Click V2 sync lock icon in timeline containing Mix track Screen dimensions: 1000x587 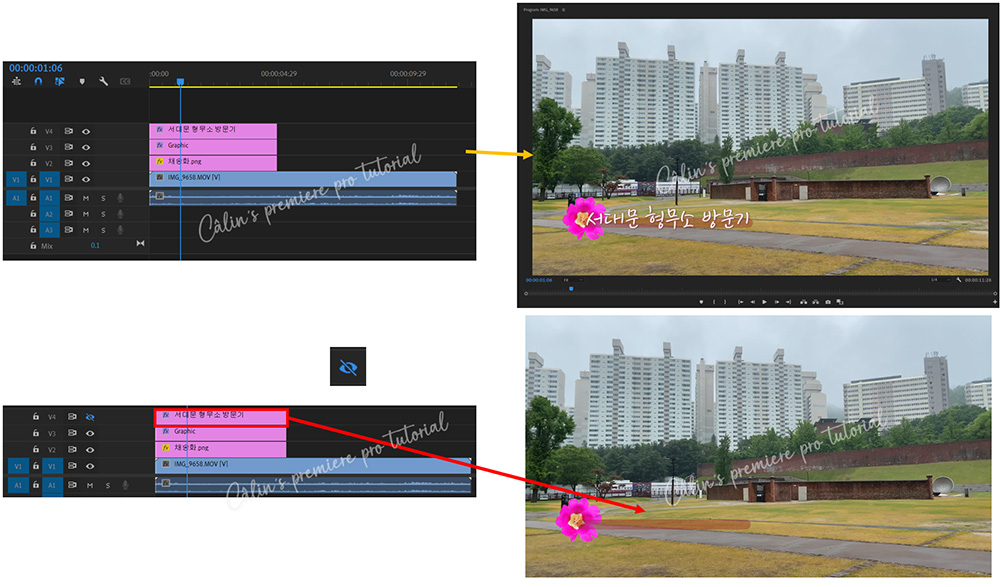click(68, 163)
